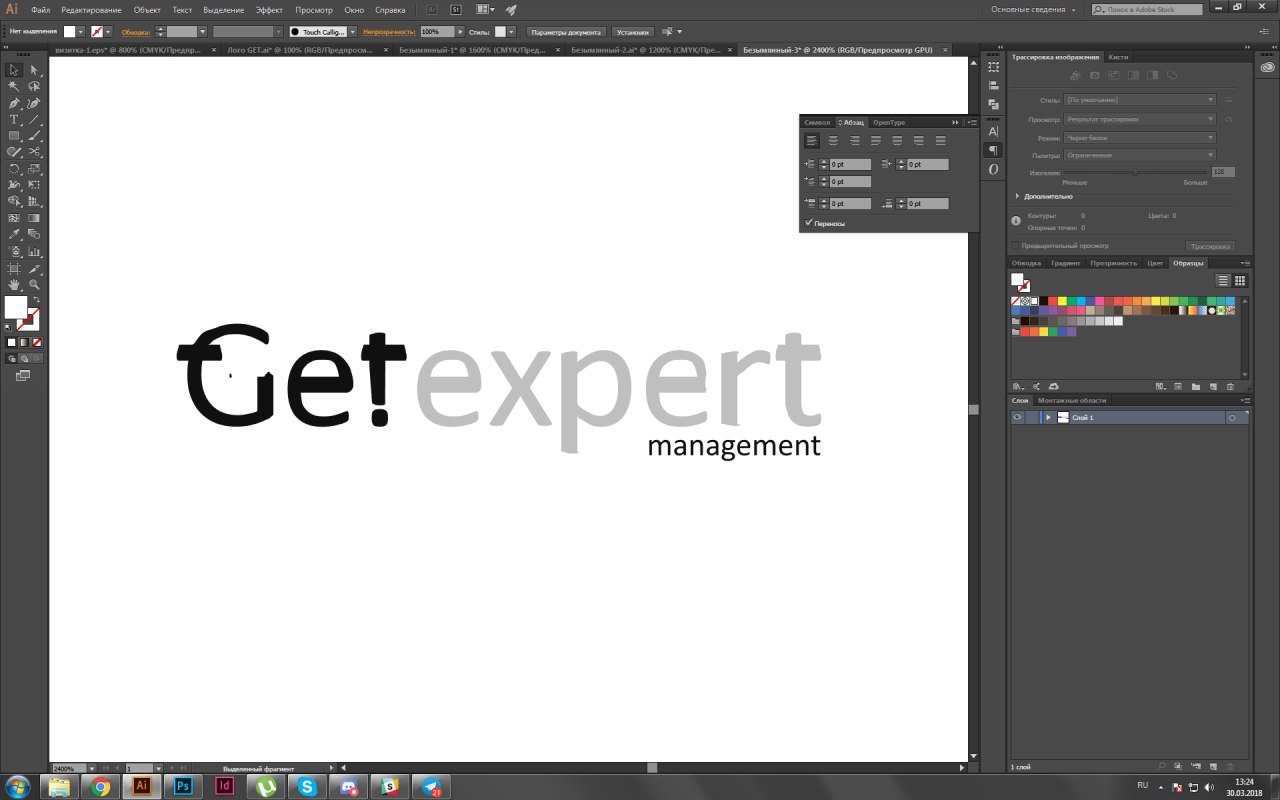Select the Scissors tool
This screenshot has height=800, width=1280.
coord(34,152)
